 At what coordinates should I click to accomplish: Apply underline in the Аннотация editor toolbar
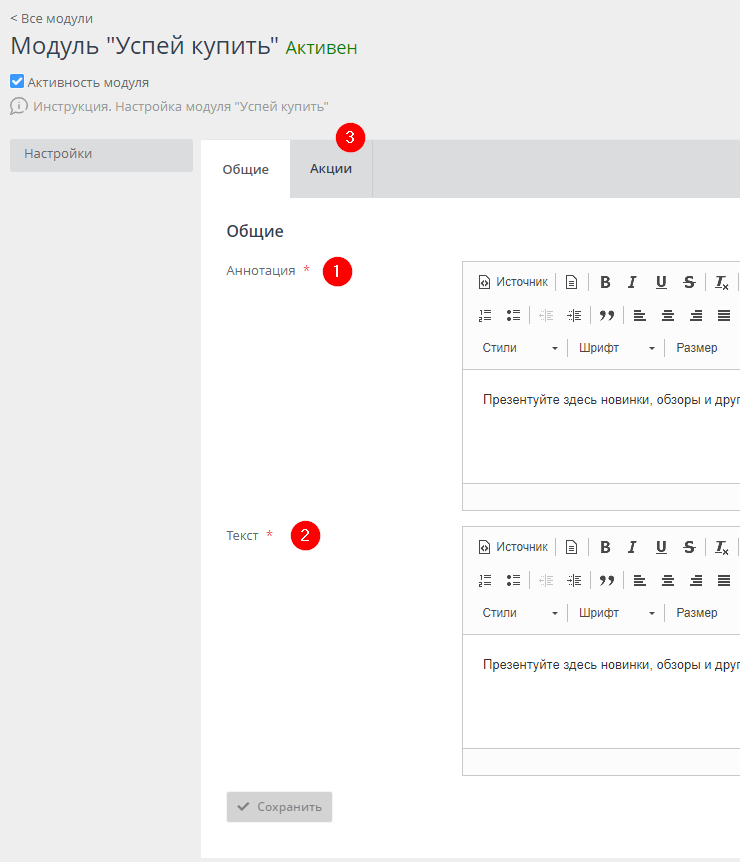661,282
